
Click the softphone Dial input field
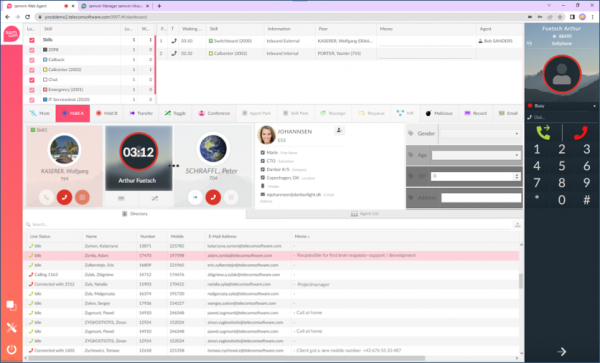point(562,117)
